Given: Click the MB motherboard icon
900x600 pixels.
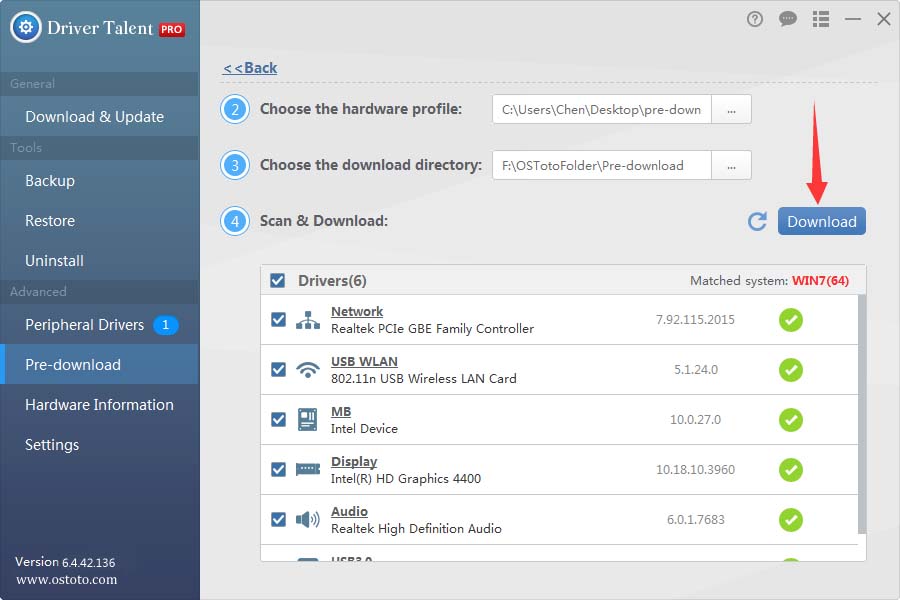Looking at the screenshot, I should point(308,420).
